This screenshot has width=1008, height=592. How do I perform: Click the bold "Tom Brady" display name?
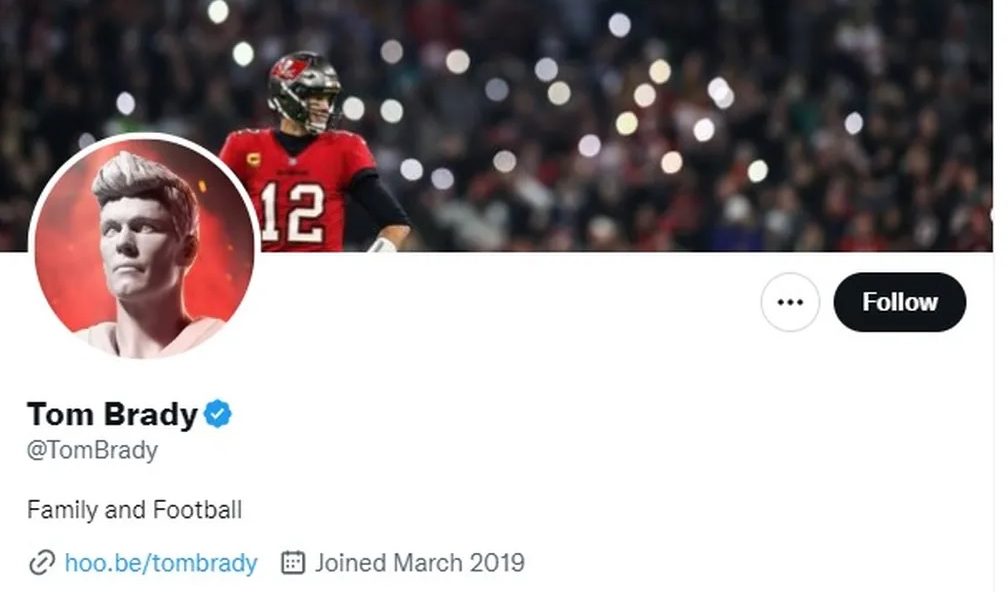(112, 414)
